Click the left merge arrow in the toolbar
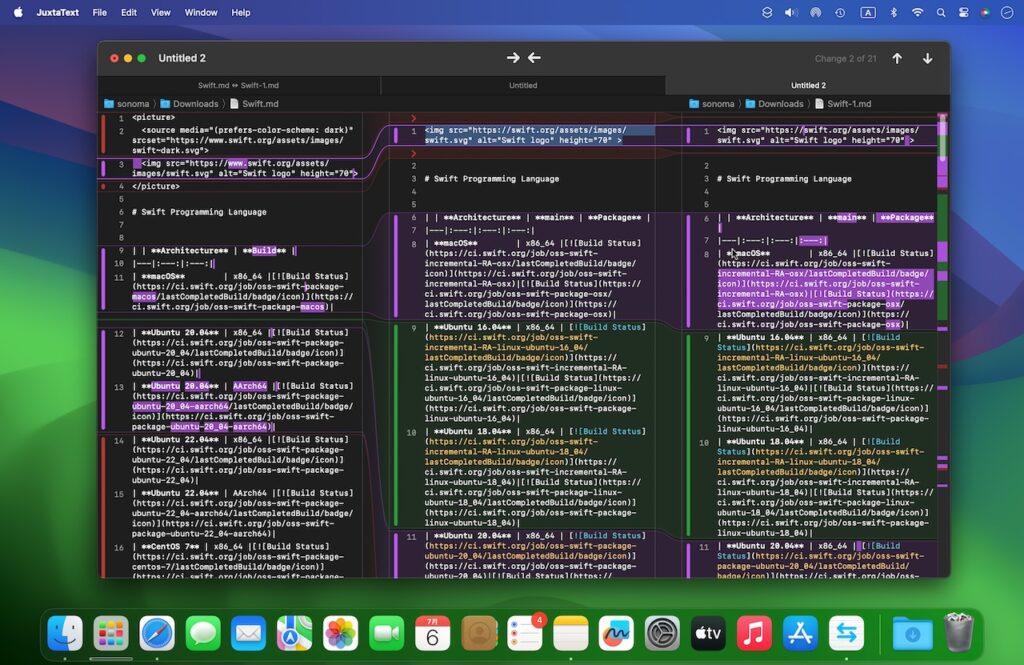This screenshot has width=1024, height=665. [534, 57]
